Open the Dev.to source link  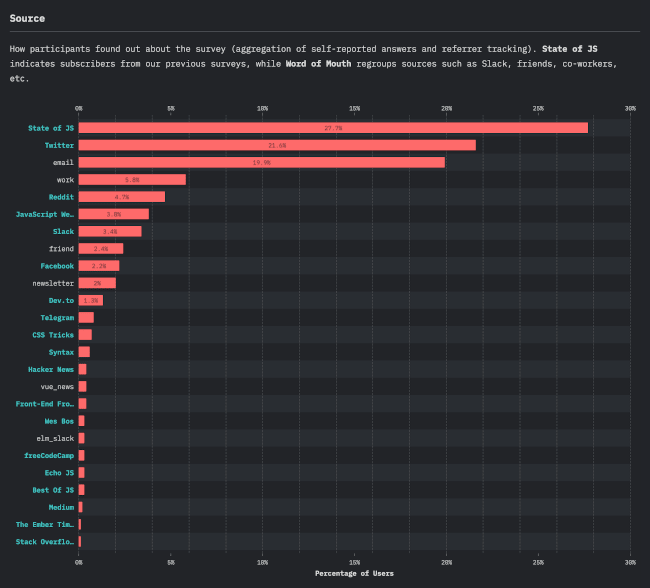(61, 301)
